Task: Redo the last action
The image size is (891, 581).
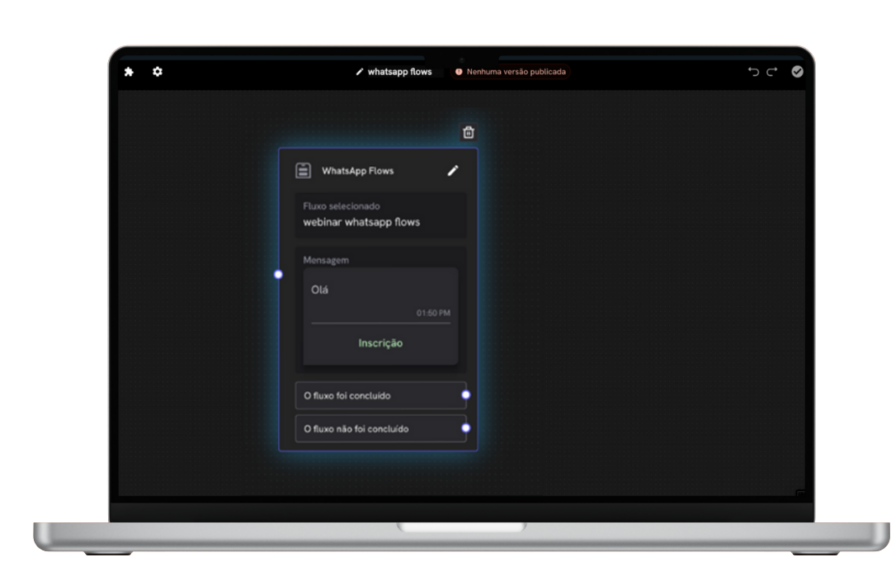Action: (x=772, y=72)
